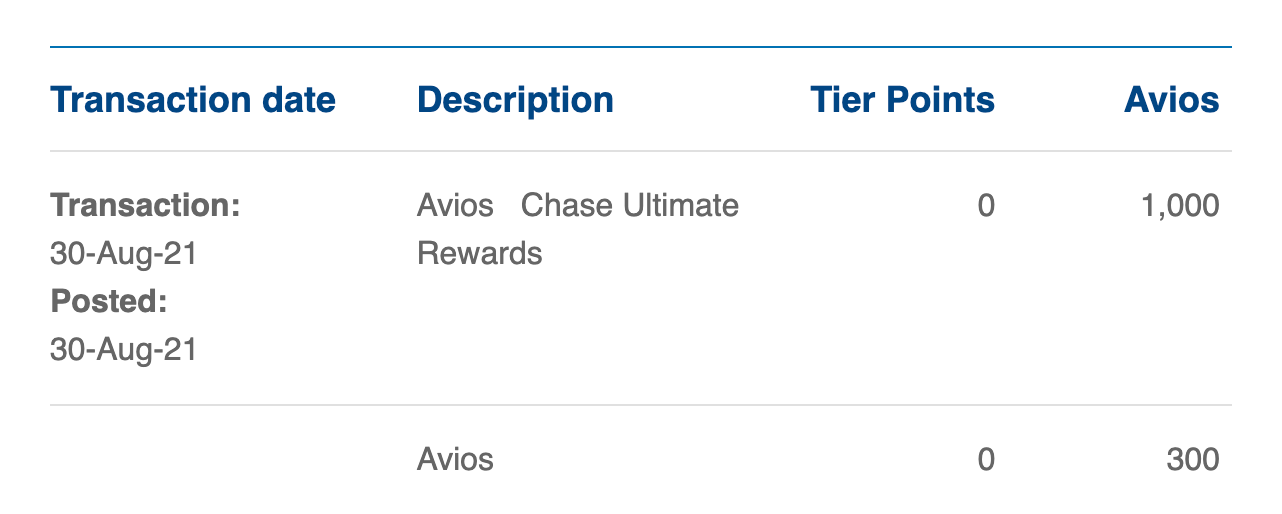Click the Avios word before Chase Ultimate
The image size is (1282, 514).
coord(455,206)
